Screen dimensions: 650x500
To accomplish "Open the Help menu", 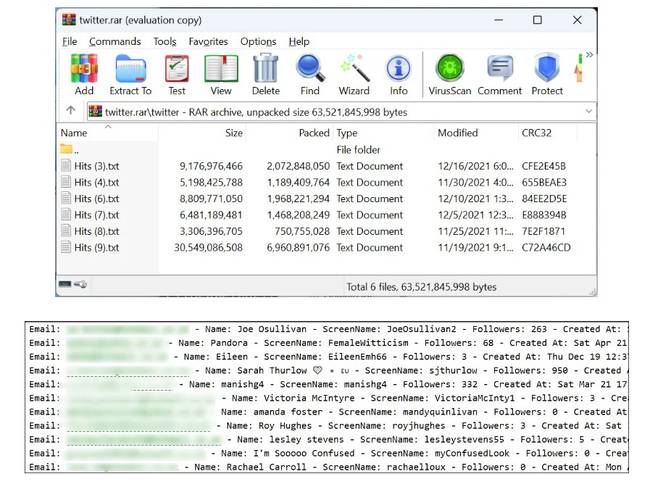I will point(299,41).
